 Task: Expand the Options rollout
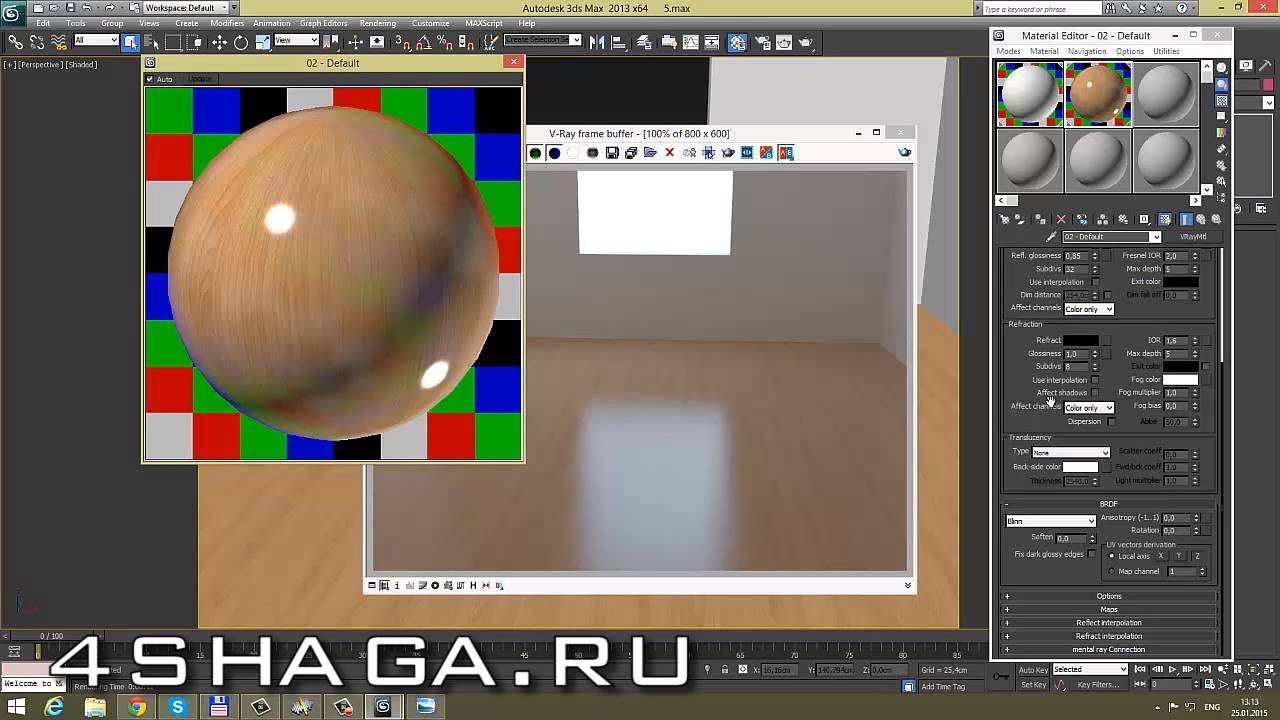coord(1109,596)
